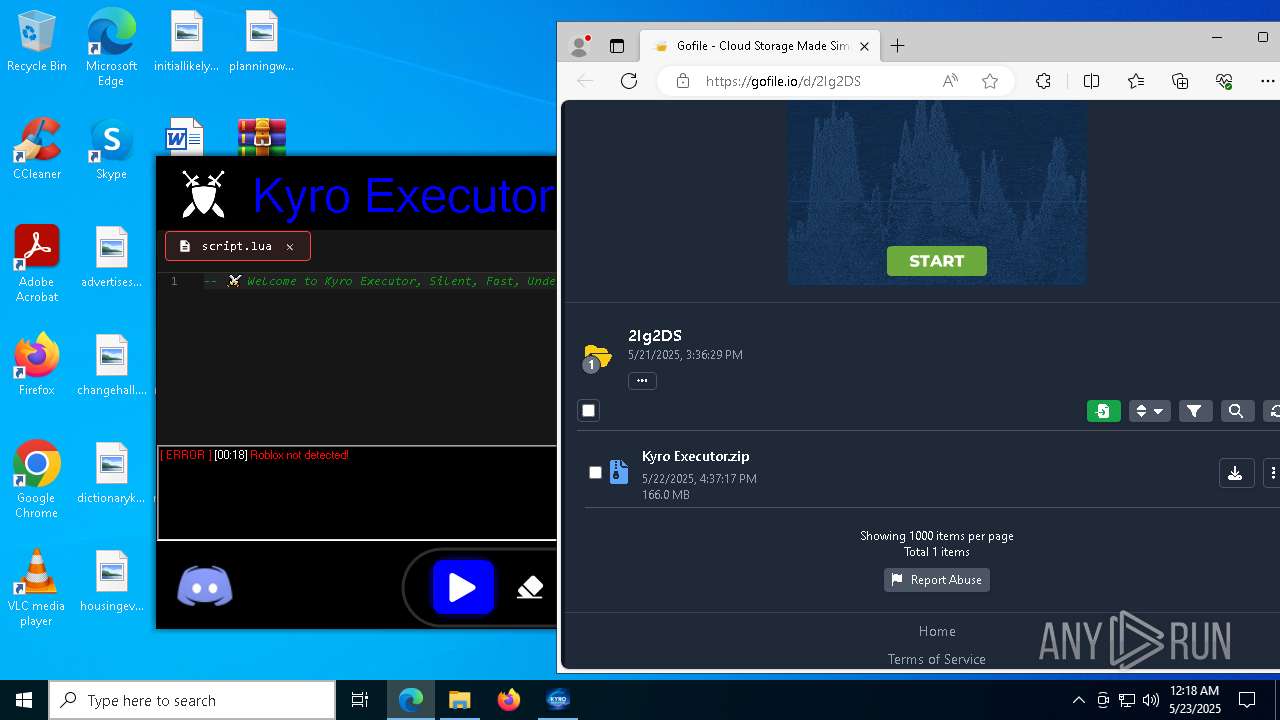Click the Roblox not detected error line
Screen dimensions: 1280x720
254,455
